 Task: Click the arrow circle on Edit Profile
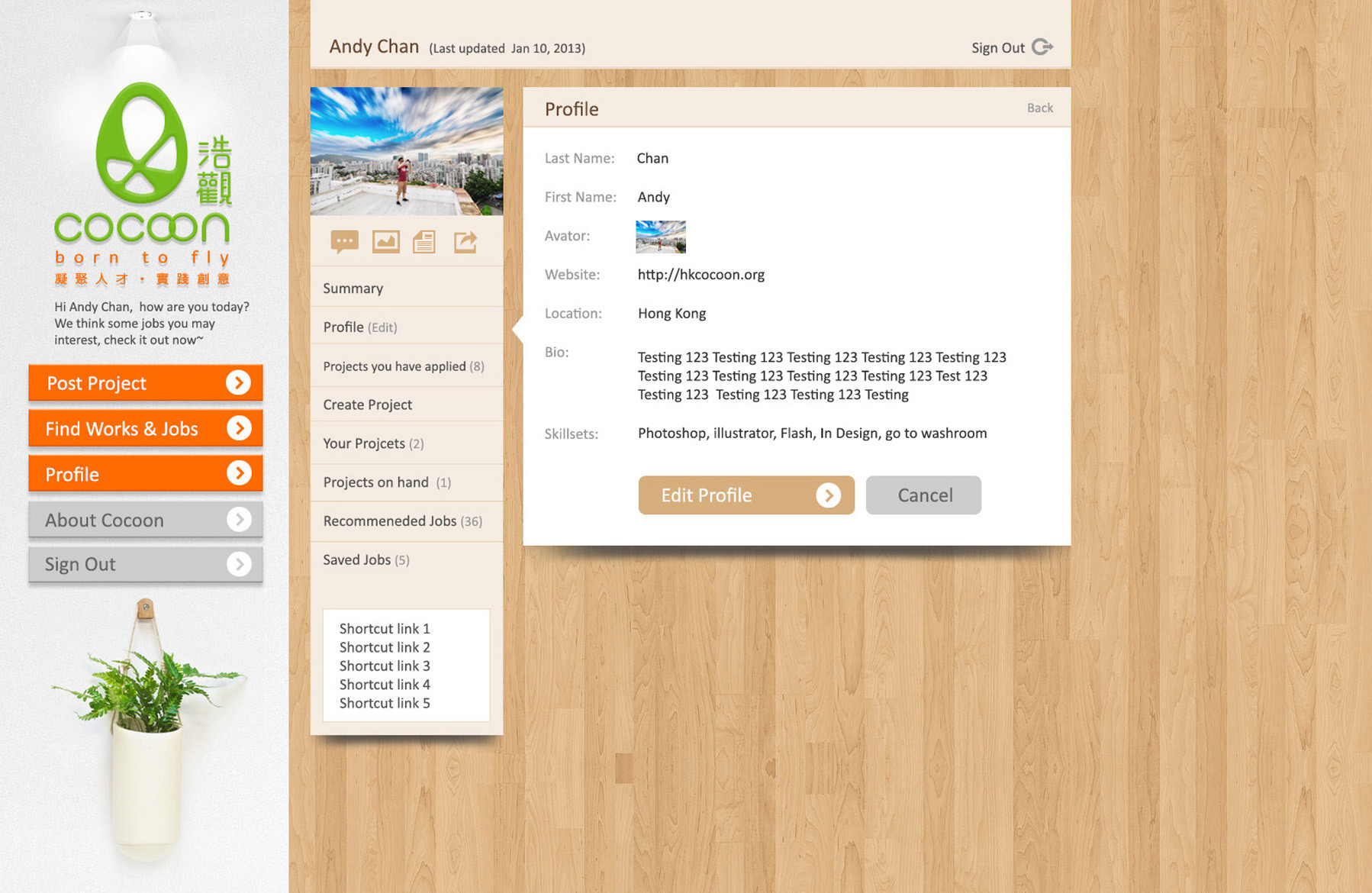[828, 495]
